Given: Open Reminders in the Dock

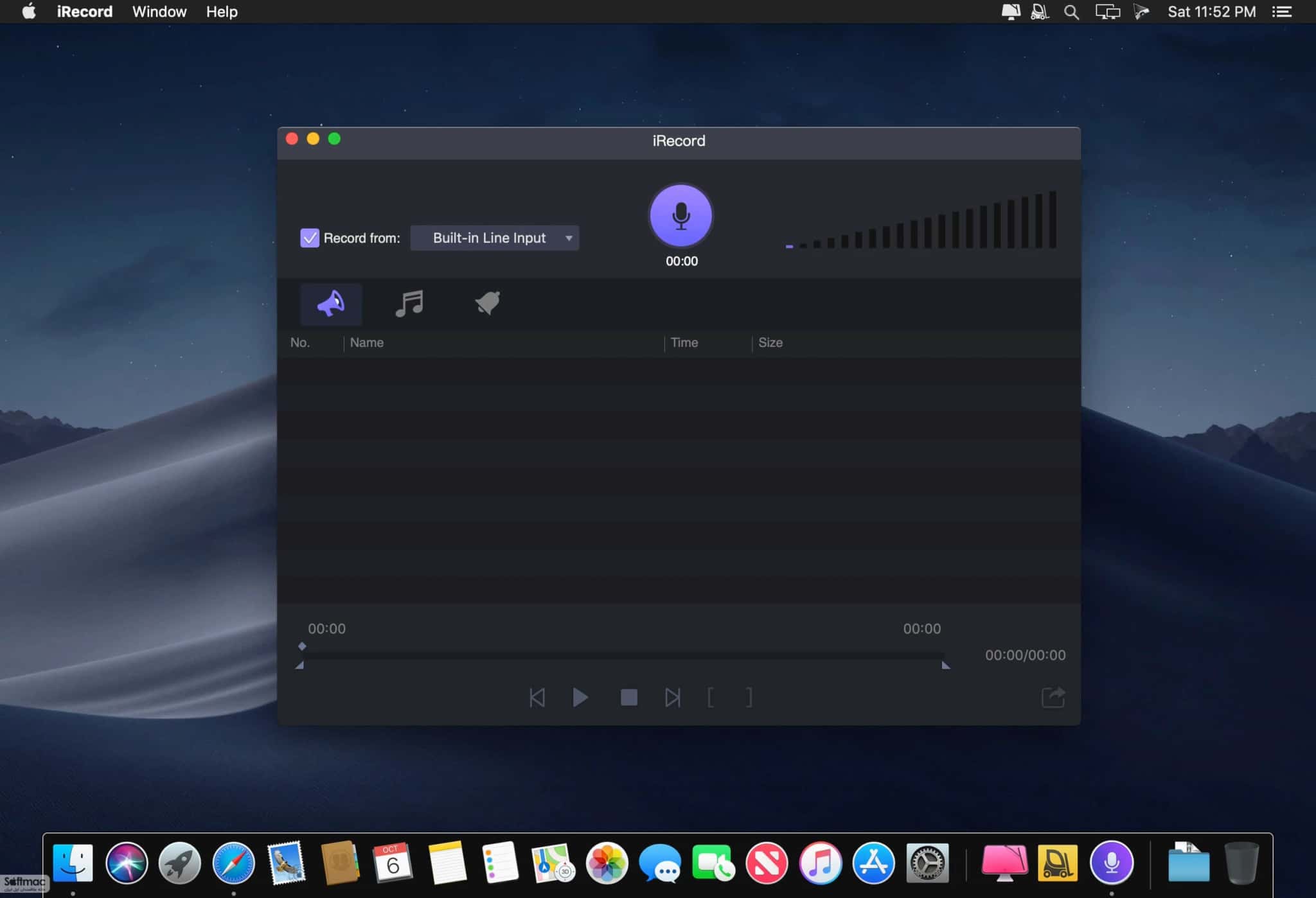Looking at the screenshot, I should pyautogui.click(x=500, y=863).
